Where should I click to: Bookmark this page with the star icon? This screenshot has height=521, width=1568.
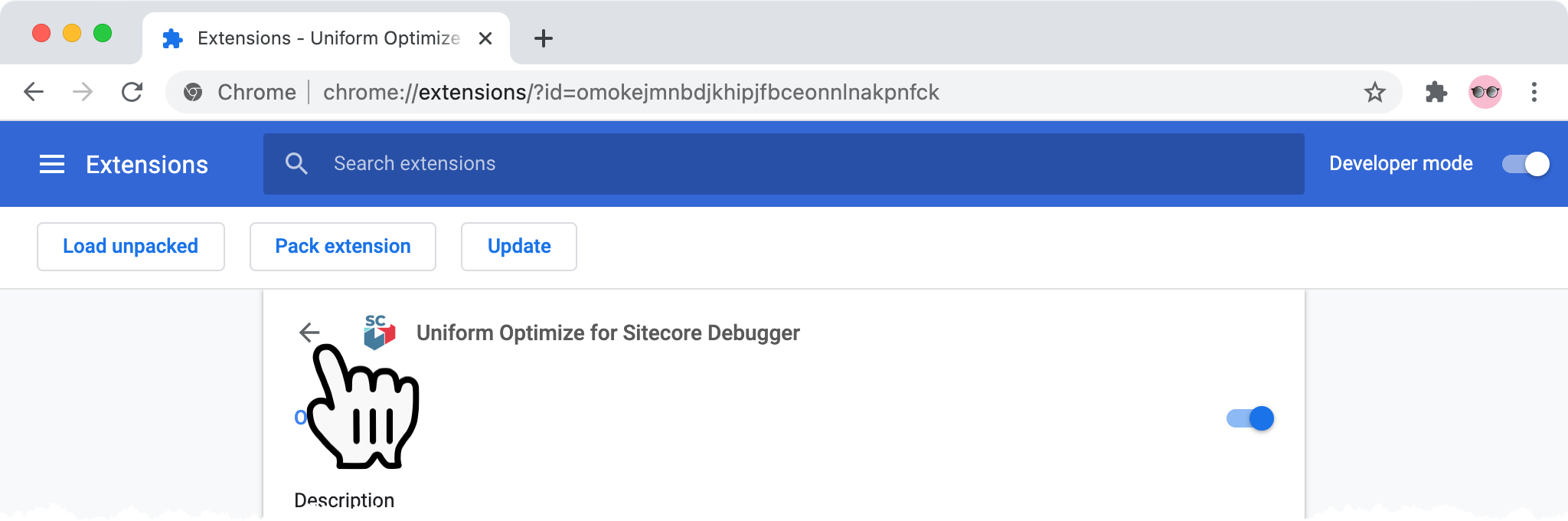[1375, 92]
